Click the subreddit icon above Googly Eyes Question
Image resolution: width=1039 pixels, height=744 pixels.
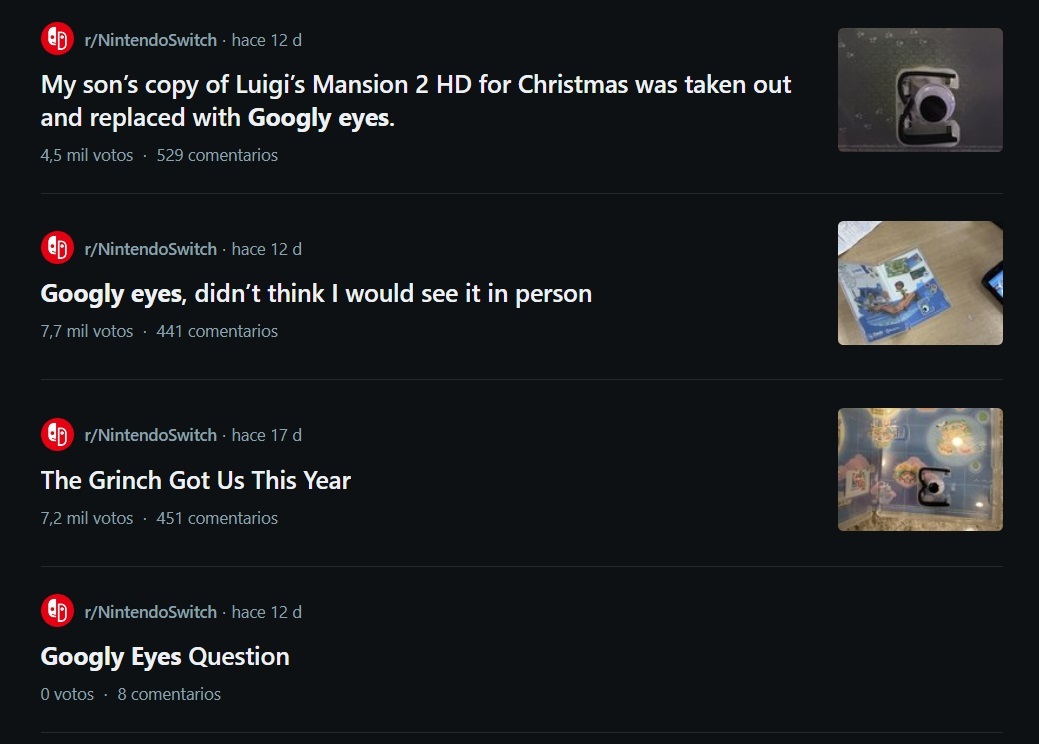tap(57, 611)
